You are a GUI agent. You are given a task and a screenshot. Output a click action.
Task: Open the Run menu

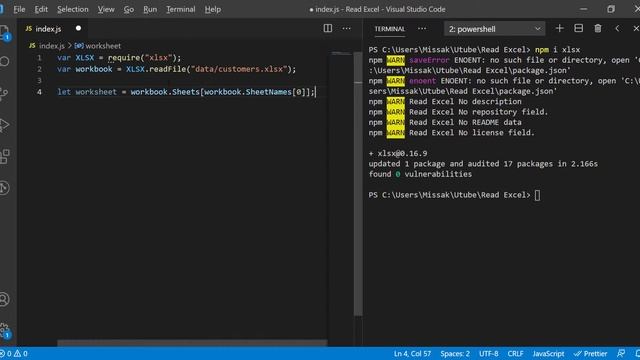coord(150,9)
